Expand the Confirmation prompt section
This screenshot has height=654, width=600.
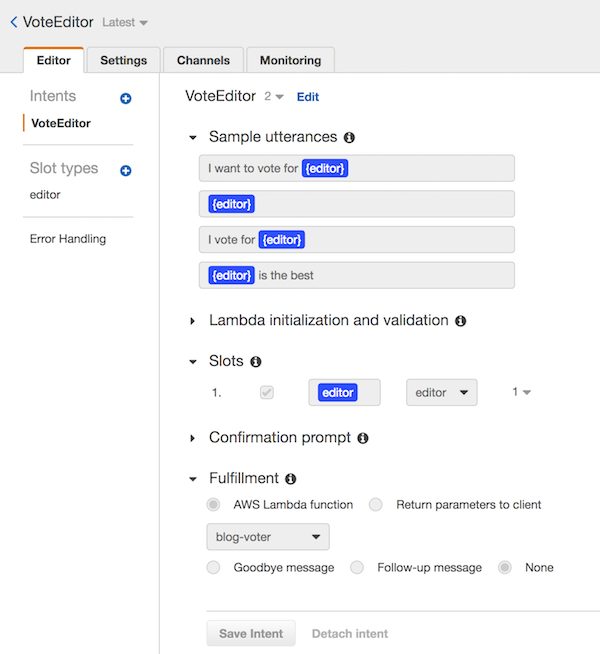tap(192, 438)
